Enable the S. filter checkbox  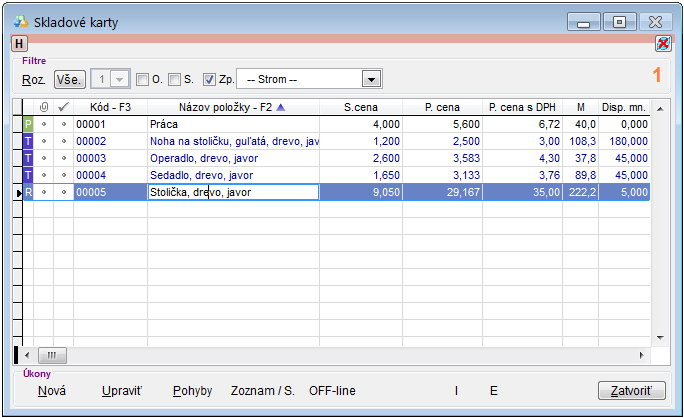pyautogui.click(x=174, y=80)
